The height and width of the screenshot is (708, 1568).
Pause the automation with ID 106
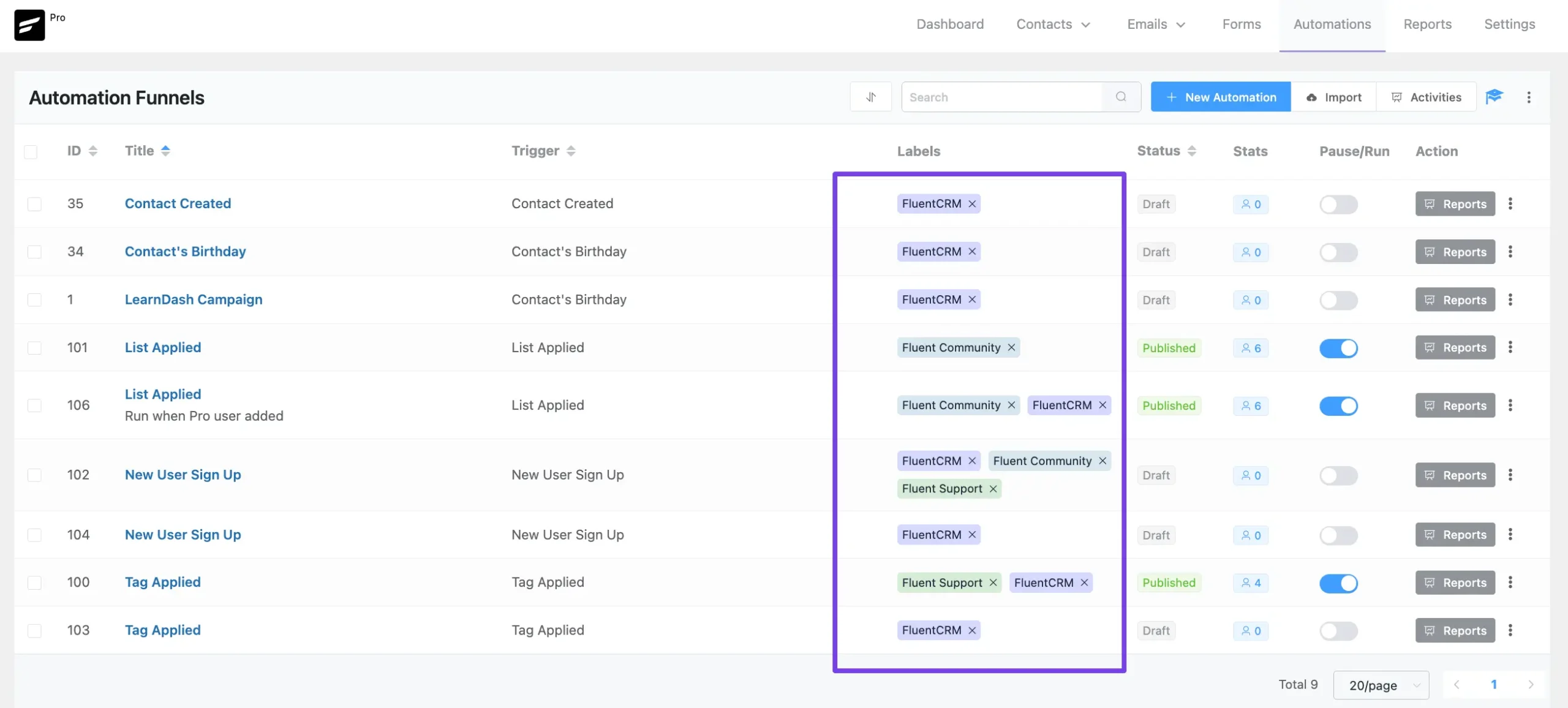tap(1338, 406)
